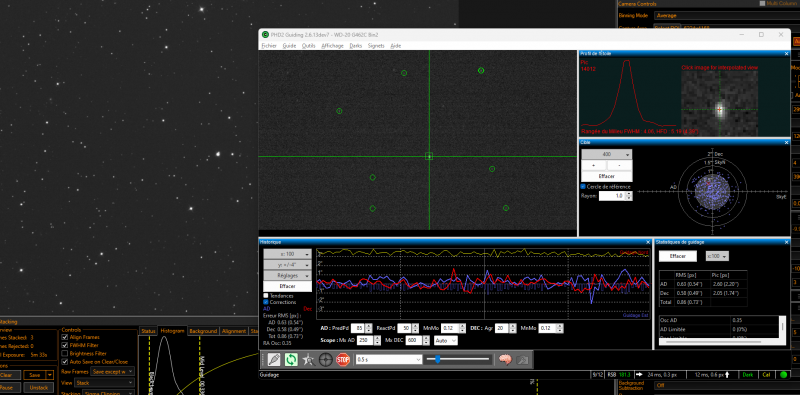Open the brain advanced settings icon

click(505, 360)
